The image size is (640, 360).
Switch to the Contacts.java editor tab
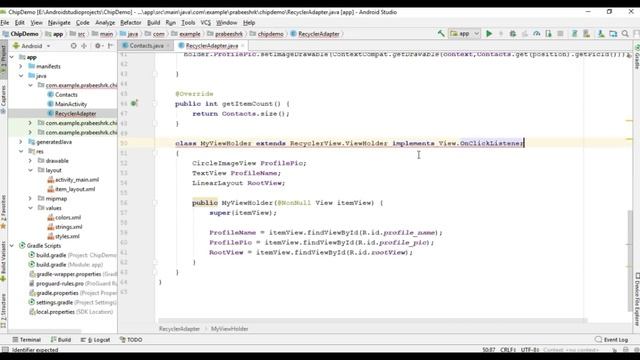[x=146, y=46]
